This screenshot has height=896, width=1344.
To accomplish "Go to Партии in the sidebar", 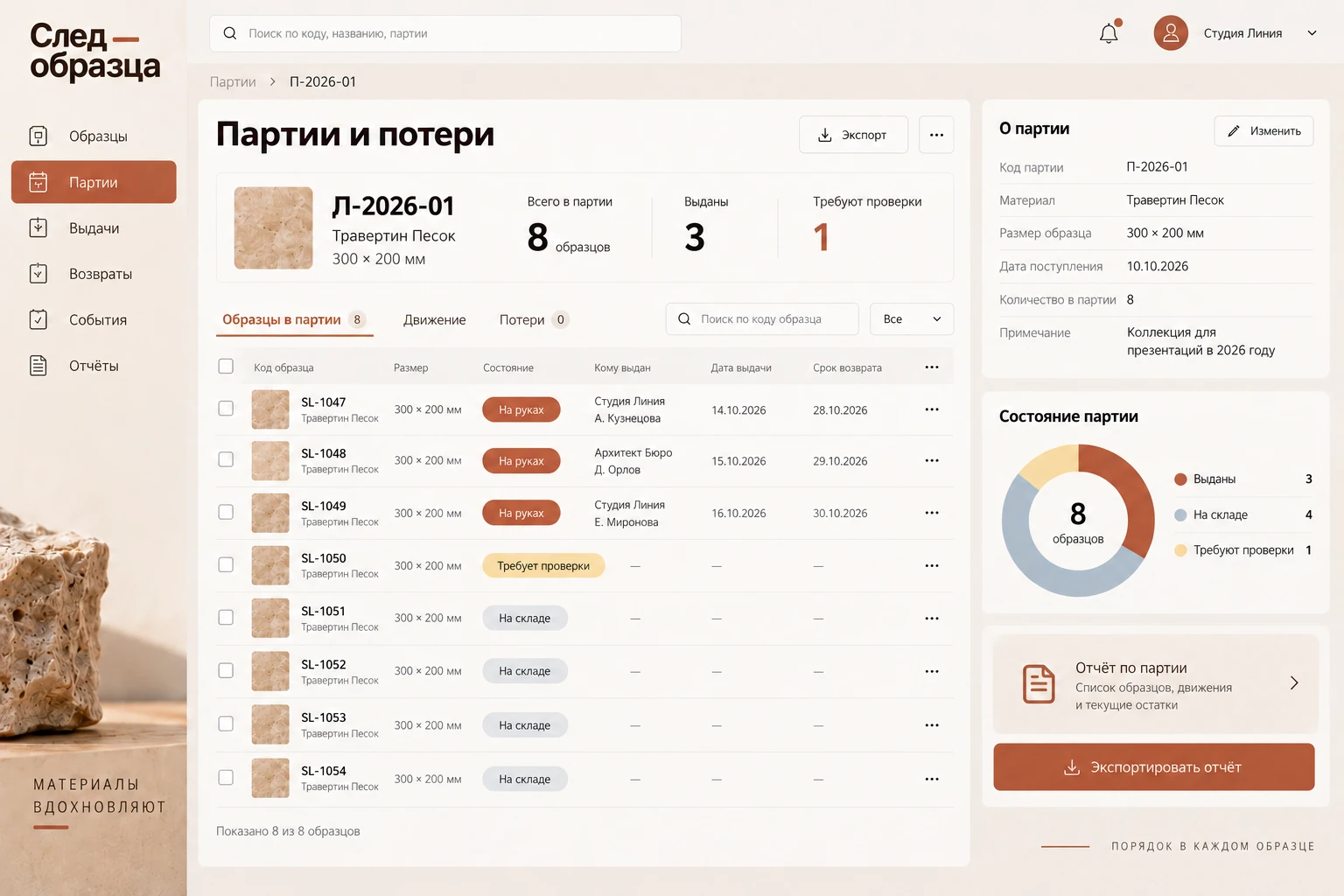I will [x=94, y=182].
